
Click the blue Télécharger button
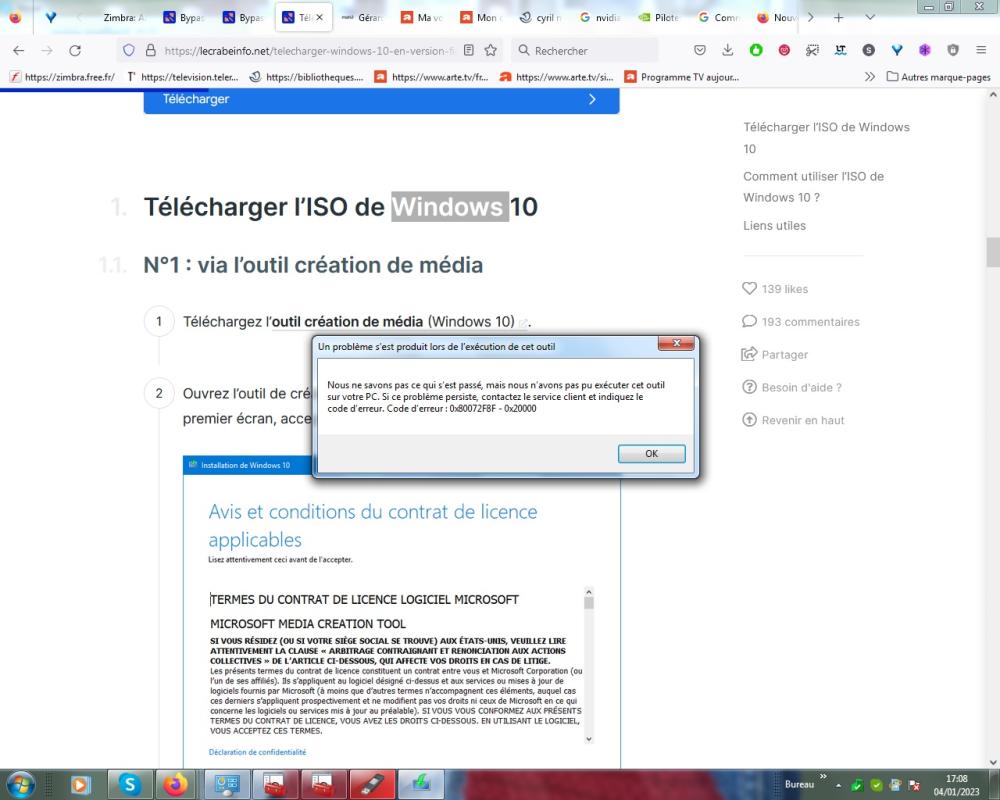point(381,99)
